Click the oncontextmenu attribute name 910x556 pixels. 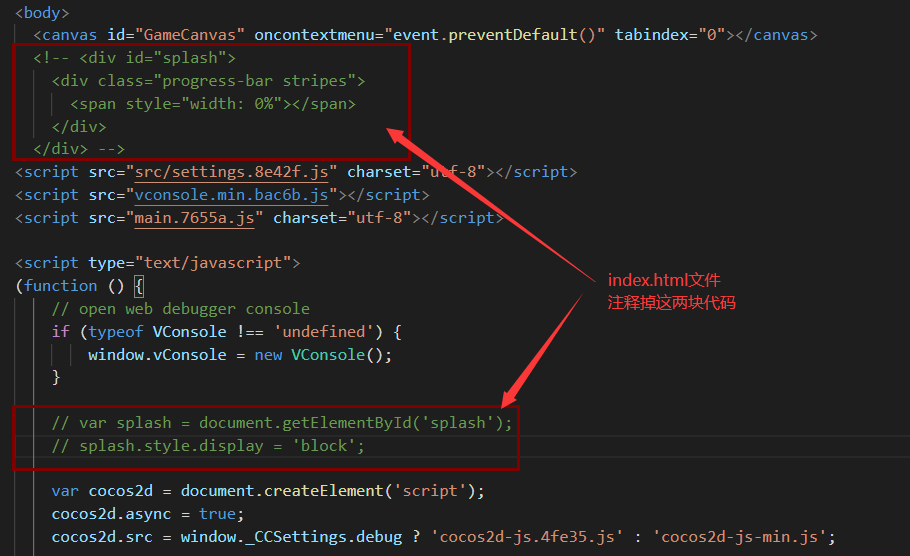point(315,35)
